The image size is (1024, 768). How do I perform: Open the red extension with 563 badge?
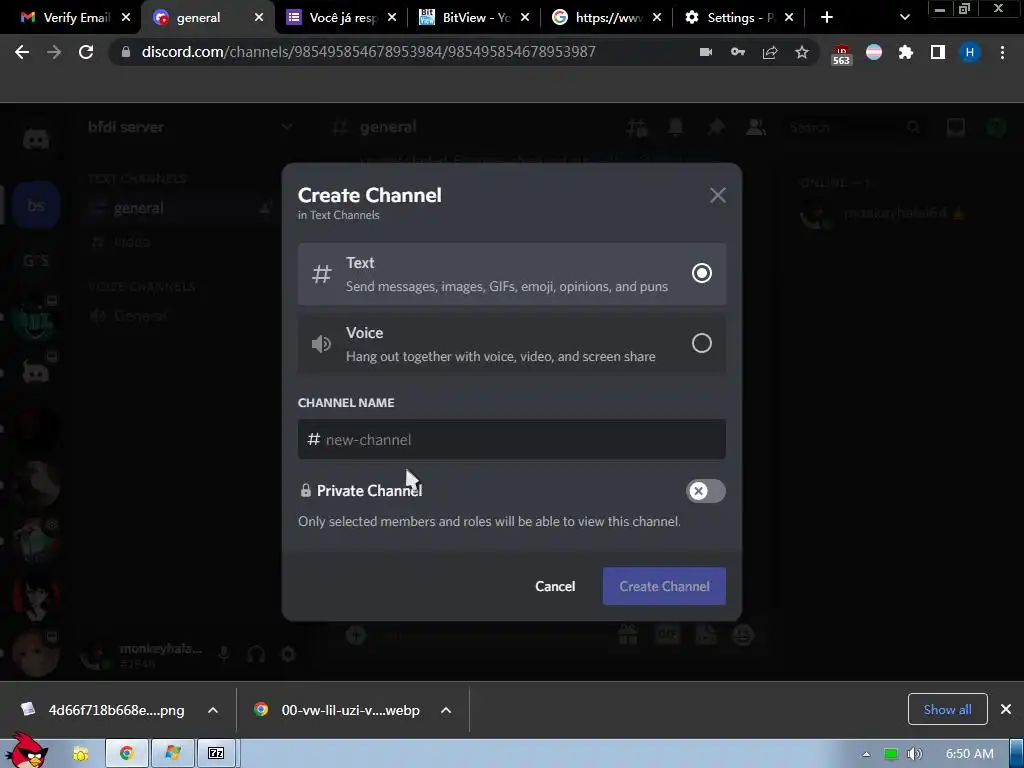click(x=841, y=54)
